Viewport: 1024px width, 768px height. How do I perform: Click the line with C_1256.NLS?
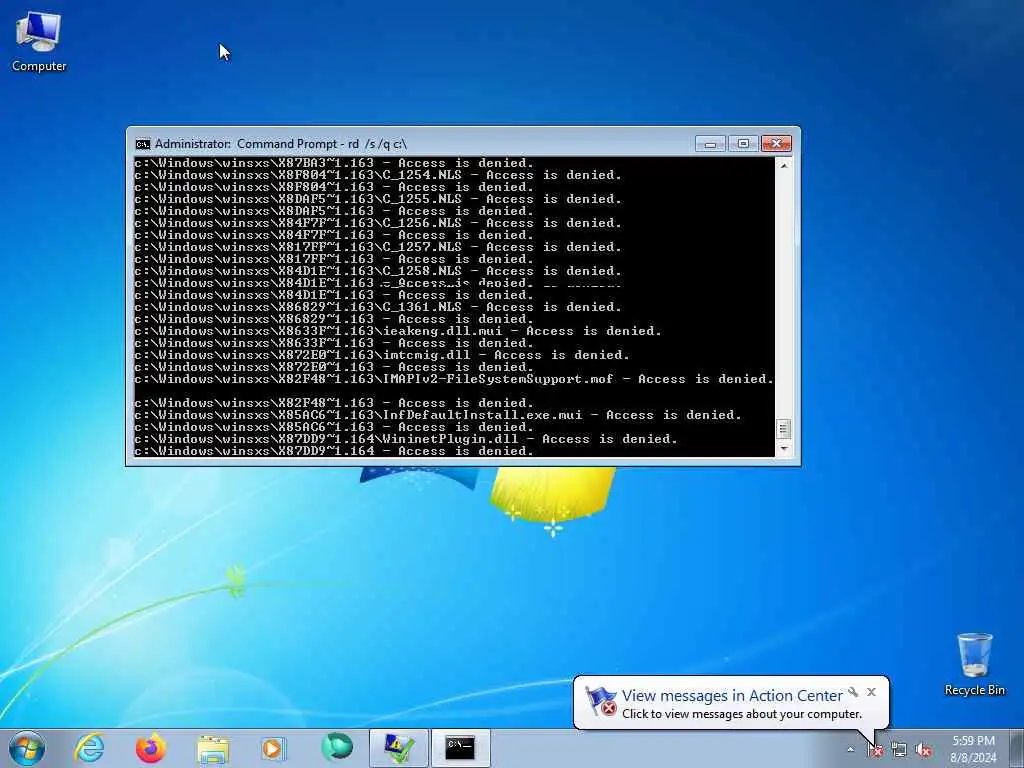coord(378,223)
